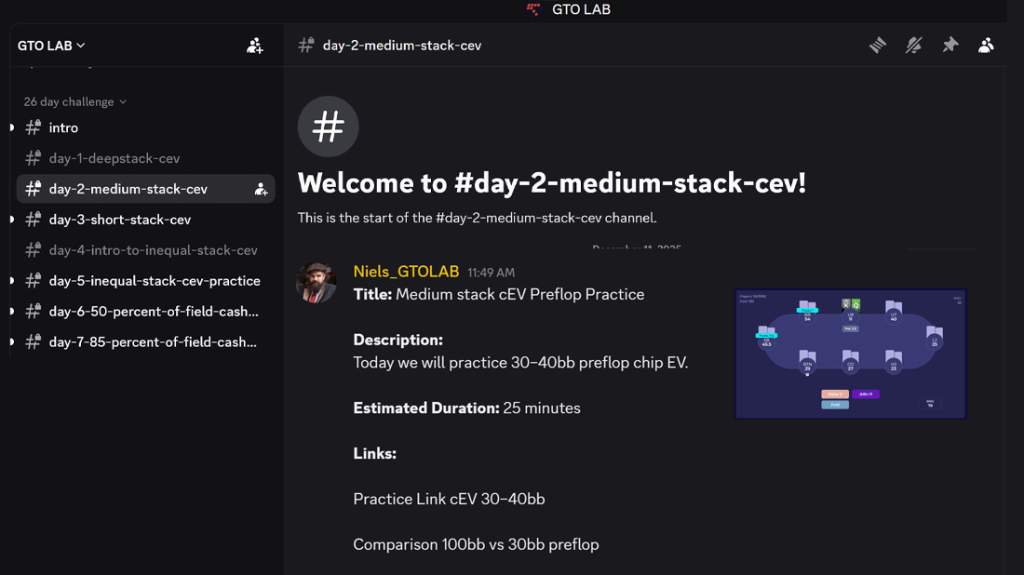The width and height of the screenshot is (1024, 575).
Task: Click create invite icon on day-2-medium-stack-cev
Action: [261, 189]
